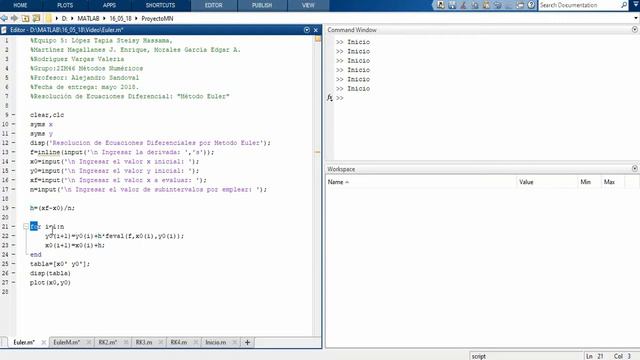This screenshot has height=360, width=640.
Task: Switch to the RK3.m editor tab
Action: click(x=144, y=342)
